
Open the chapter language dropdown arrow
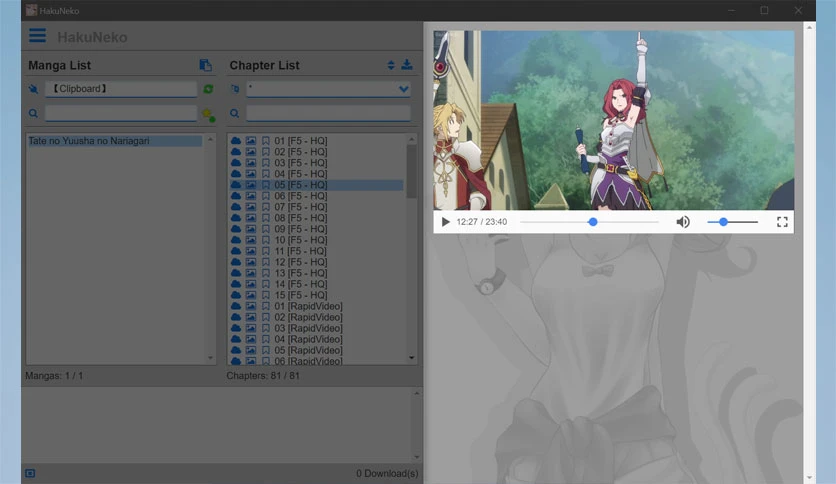[x=404, y=89]
